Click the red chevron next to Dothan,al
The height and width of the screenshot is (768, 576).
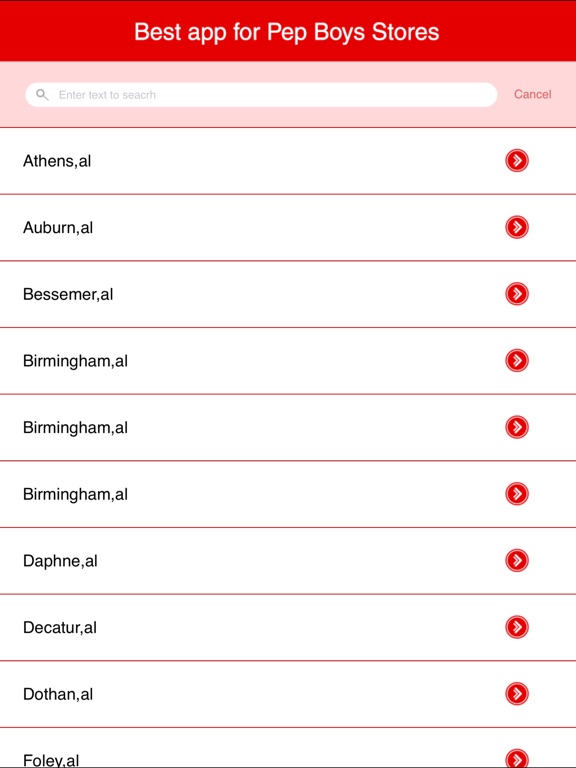point(517,694)
